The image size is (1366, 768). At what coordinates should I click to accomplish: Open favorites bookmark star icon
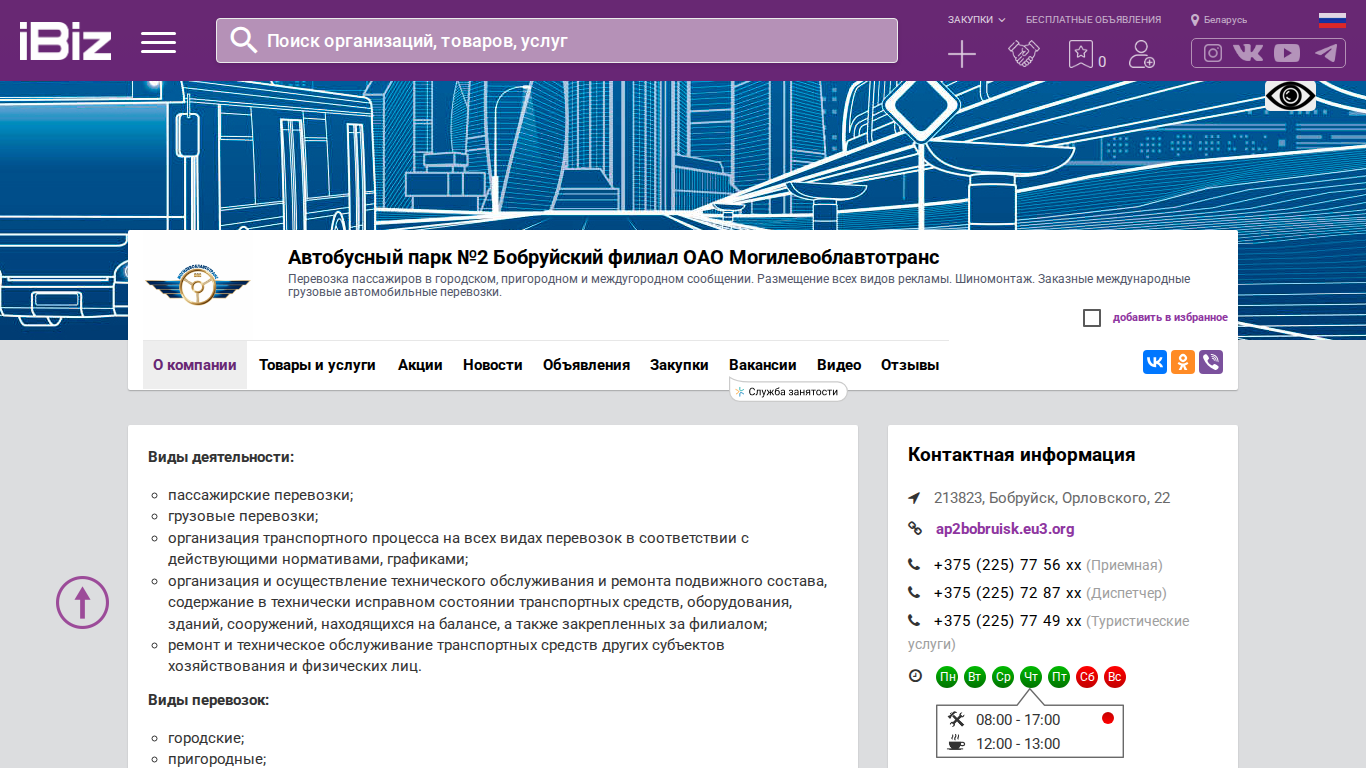[x=1080, y=54]
